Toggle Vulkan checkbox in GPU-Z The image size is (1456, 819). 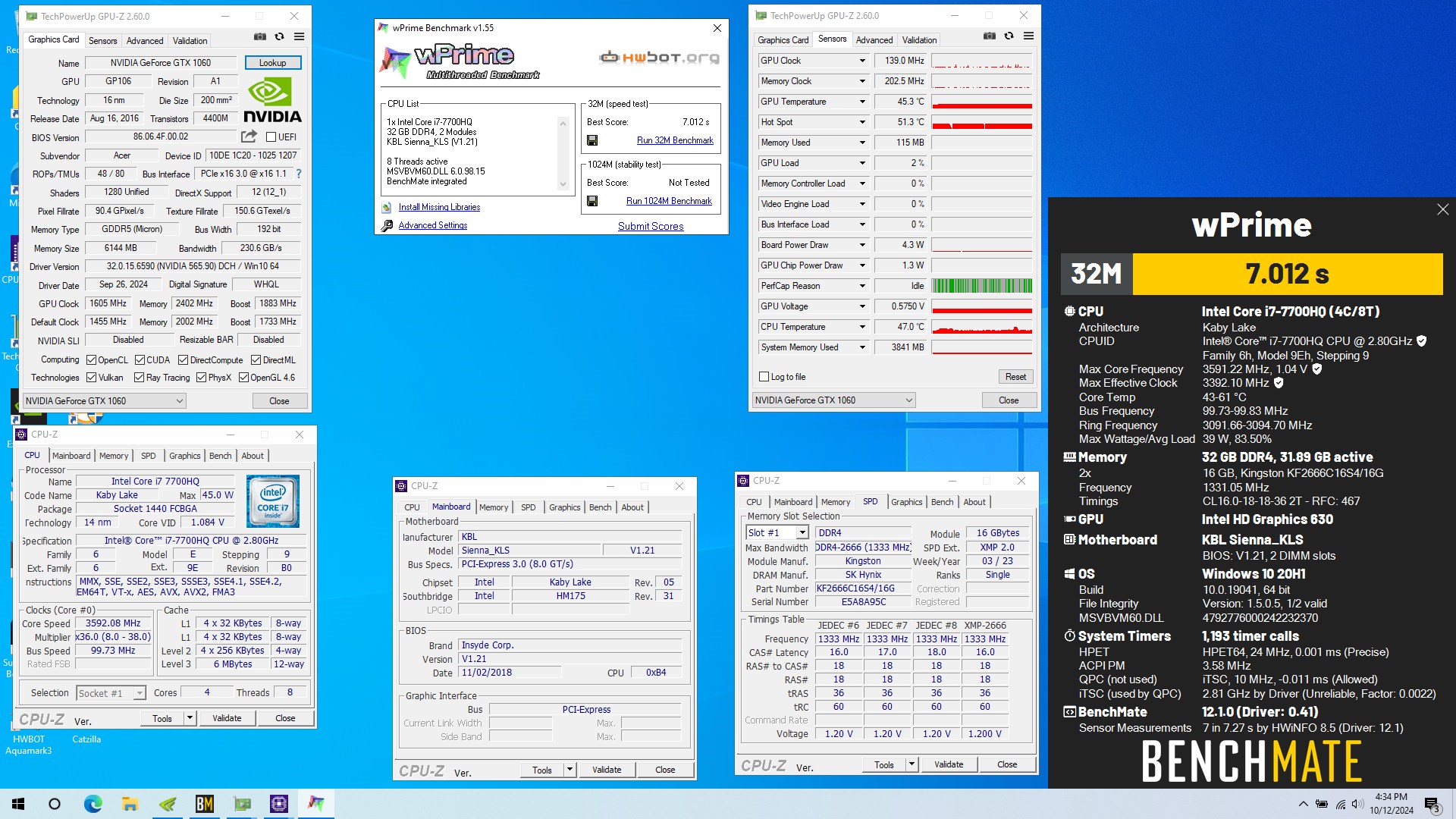click(x=91, y=378)
